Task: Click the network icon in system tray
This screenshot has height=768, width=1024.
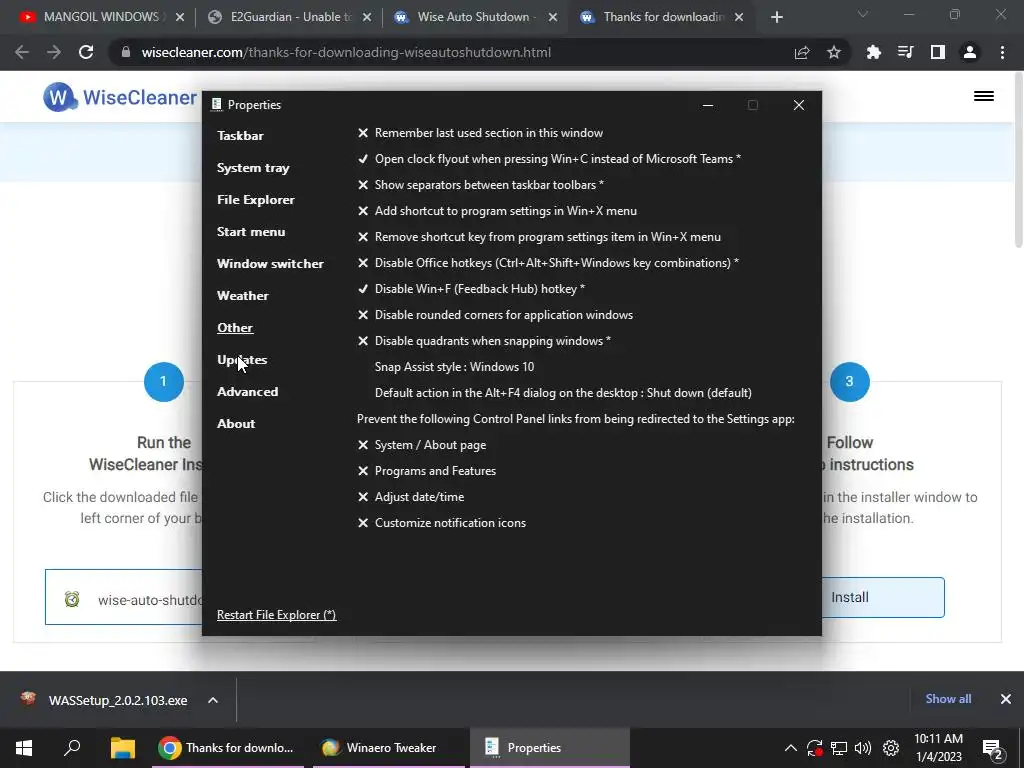Action: tap(839, 748)
